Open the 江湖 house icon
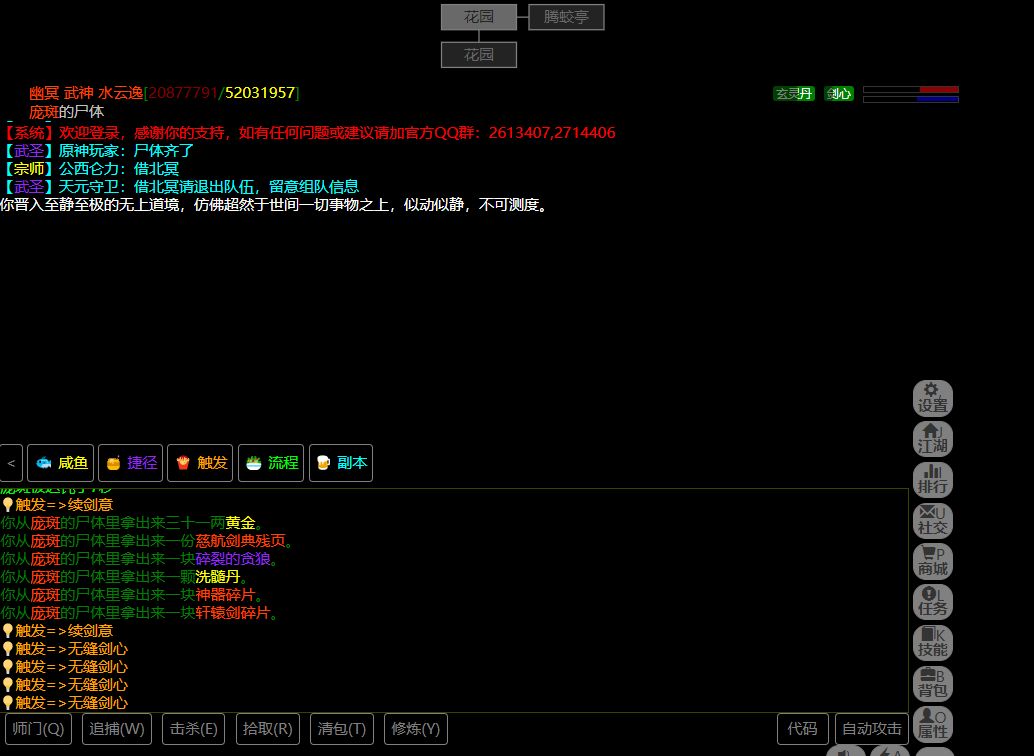 click(x=932, y=439)
